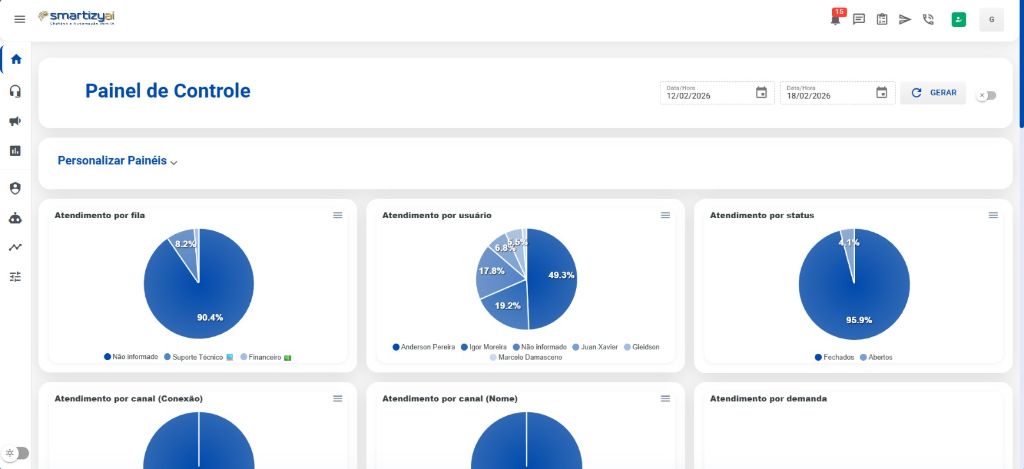This screenshot has width=1024, height=469.
Task: Toggle Fechados legend series
Action: 835,357
